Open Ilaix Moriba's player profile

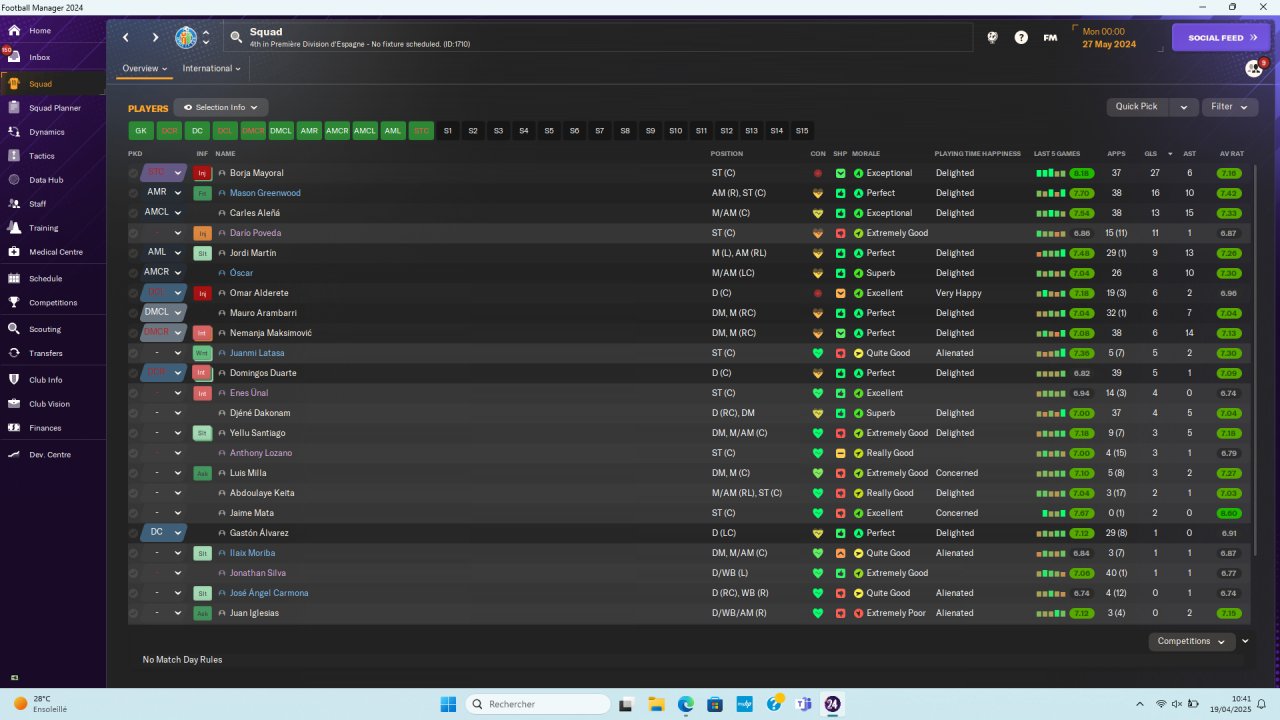click(252, 553)
